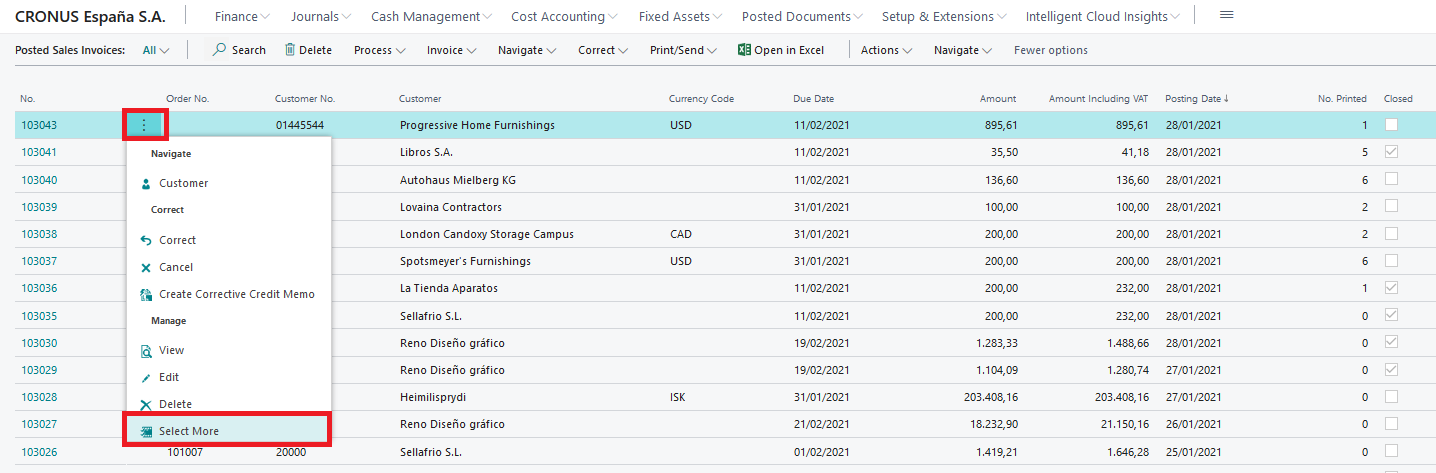Toggle Closed checkbox for London Candoxy Storage Campus
This screenshot has width=1436, height=473.
click(x=1391, y=233)
